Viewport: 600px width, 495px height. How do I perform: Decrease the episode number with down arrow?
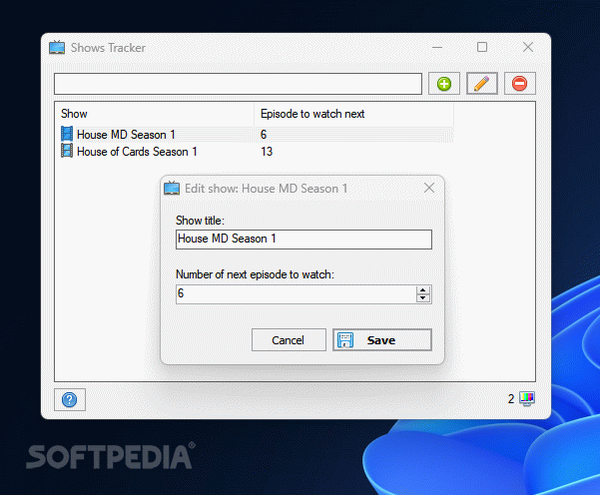(x=423, y=298)
